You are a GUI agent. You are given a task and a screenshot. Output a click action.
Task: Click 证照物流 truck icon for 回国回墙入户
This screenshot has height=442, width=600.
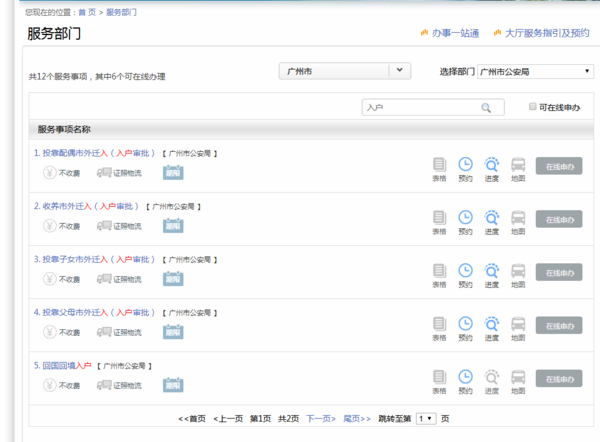click(104, 384)
